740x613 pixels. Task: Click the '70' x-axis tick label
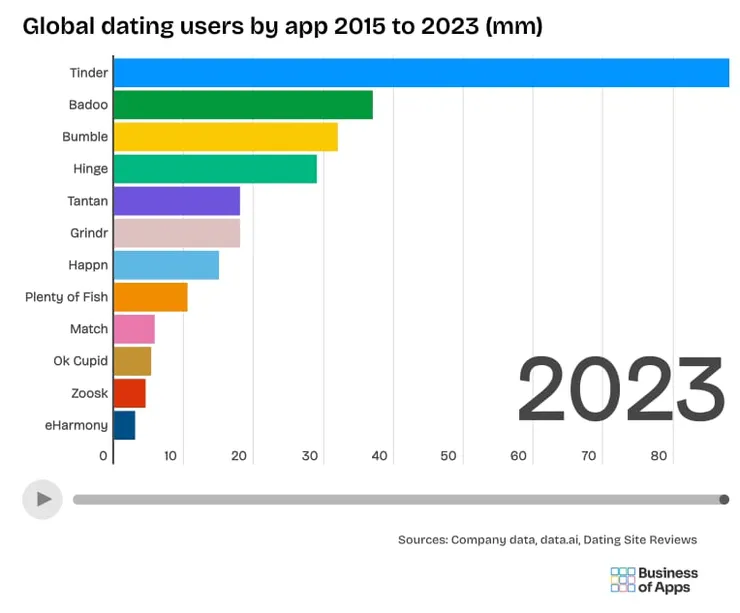tap(589, 456)
